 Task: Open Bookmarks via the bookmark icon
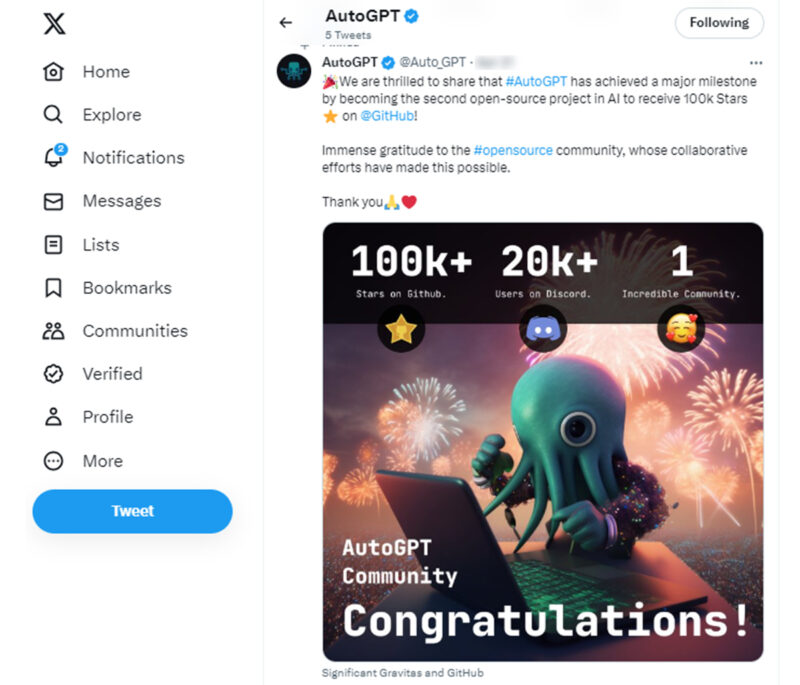click(55, 288)
